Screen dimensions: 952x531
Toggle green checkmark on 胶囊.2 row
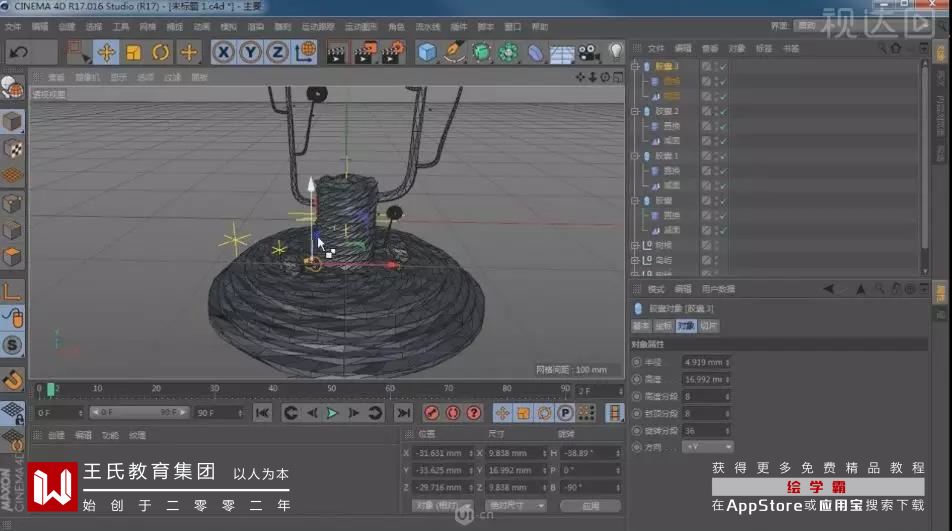[x=723, y=111]
